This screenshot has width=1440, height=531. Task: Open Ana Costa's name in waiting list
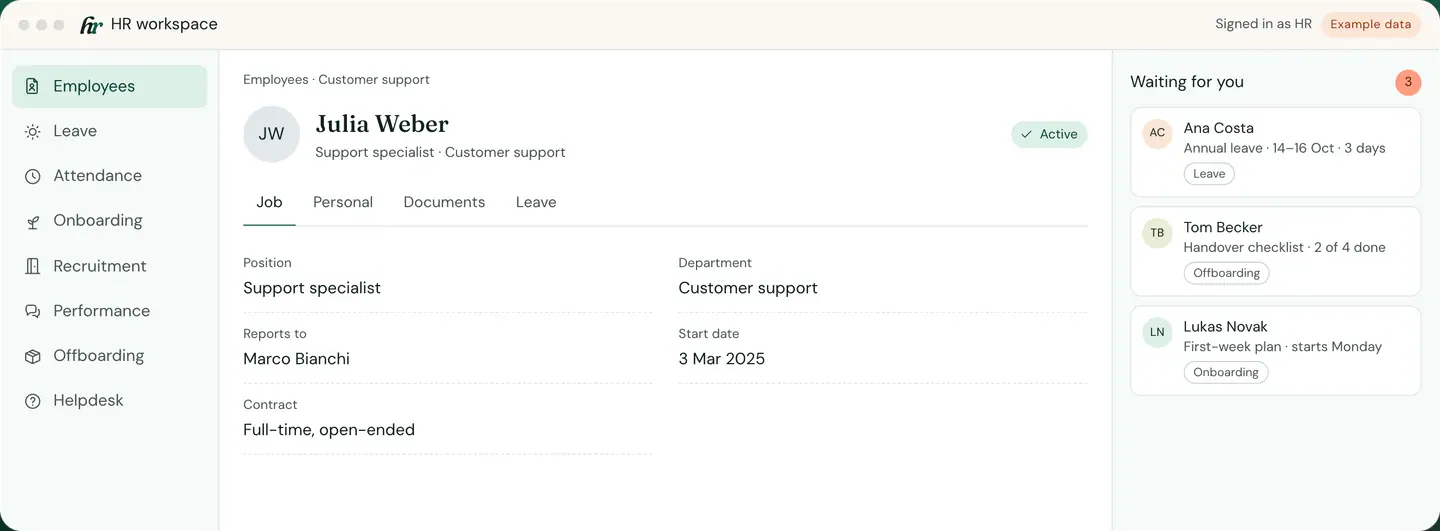coord(1218,128)
